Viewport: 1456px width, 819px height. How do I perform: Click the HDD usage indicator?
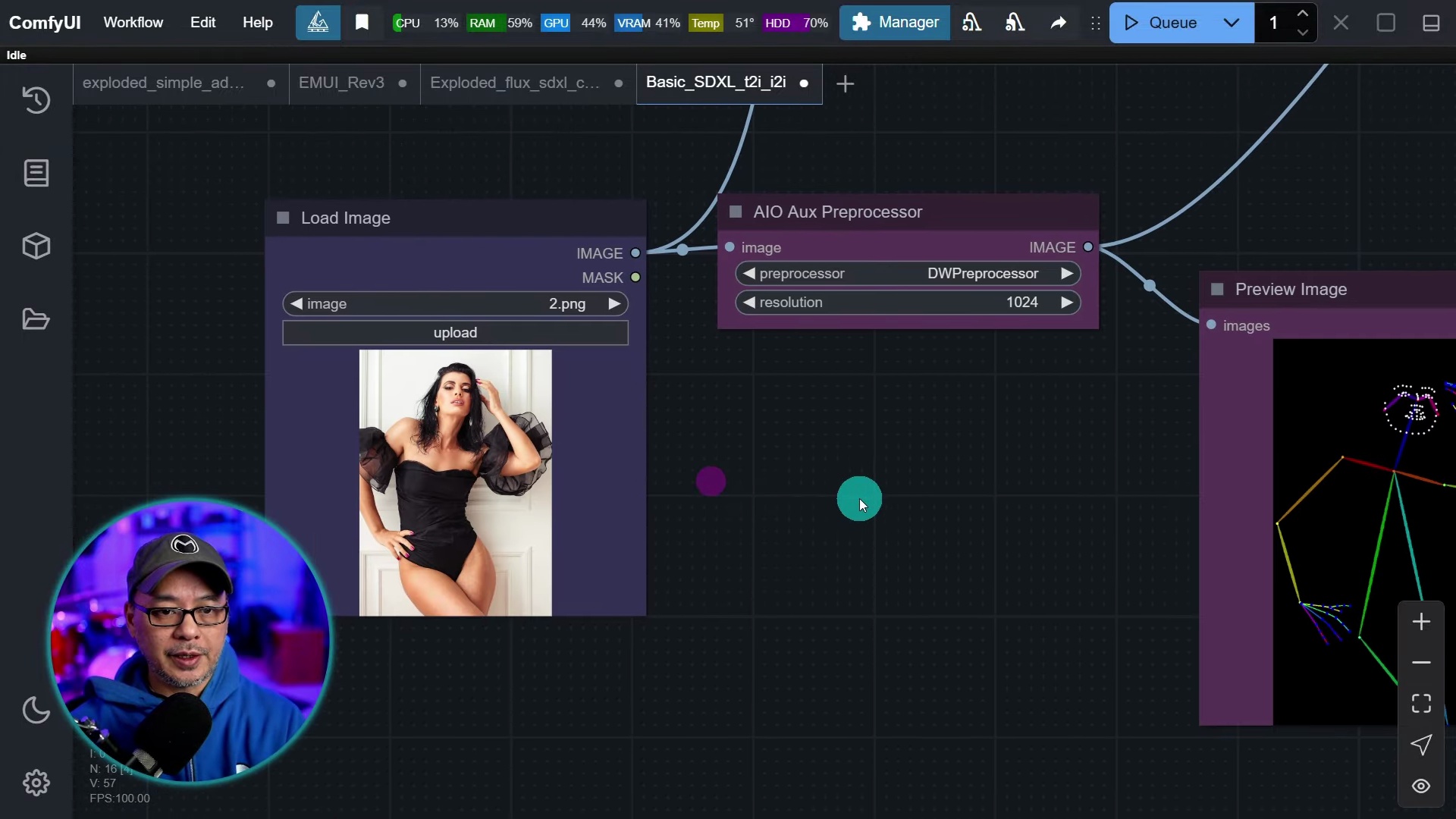(x=795, y=23)
